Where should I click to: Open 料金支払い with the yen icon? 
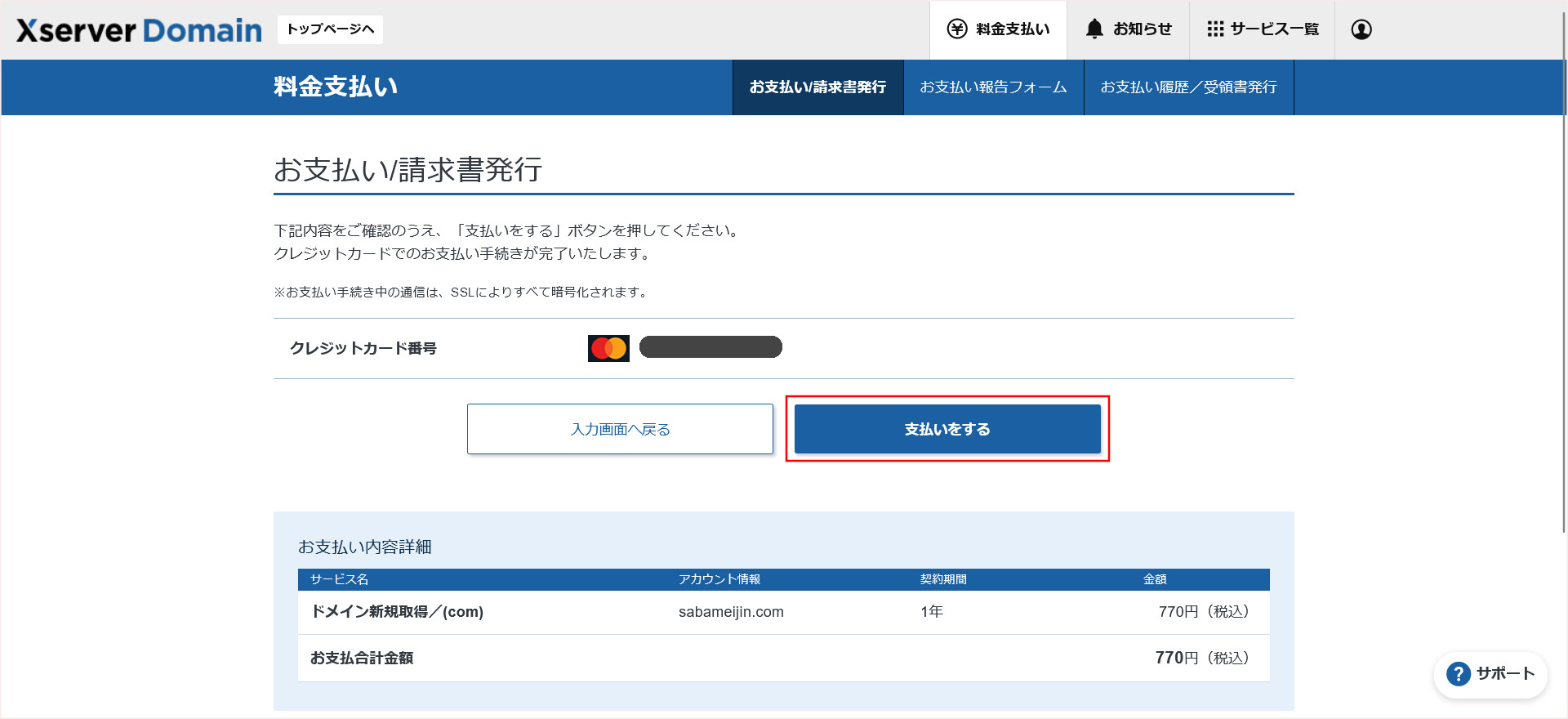[998, 29]
